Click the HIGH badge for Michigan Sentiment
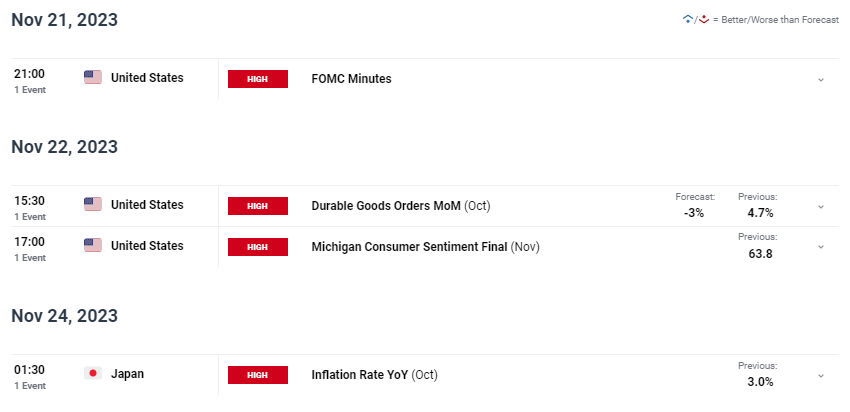This screenshot has height=412, width=850. 257,247
